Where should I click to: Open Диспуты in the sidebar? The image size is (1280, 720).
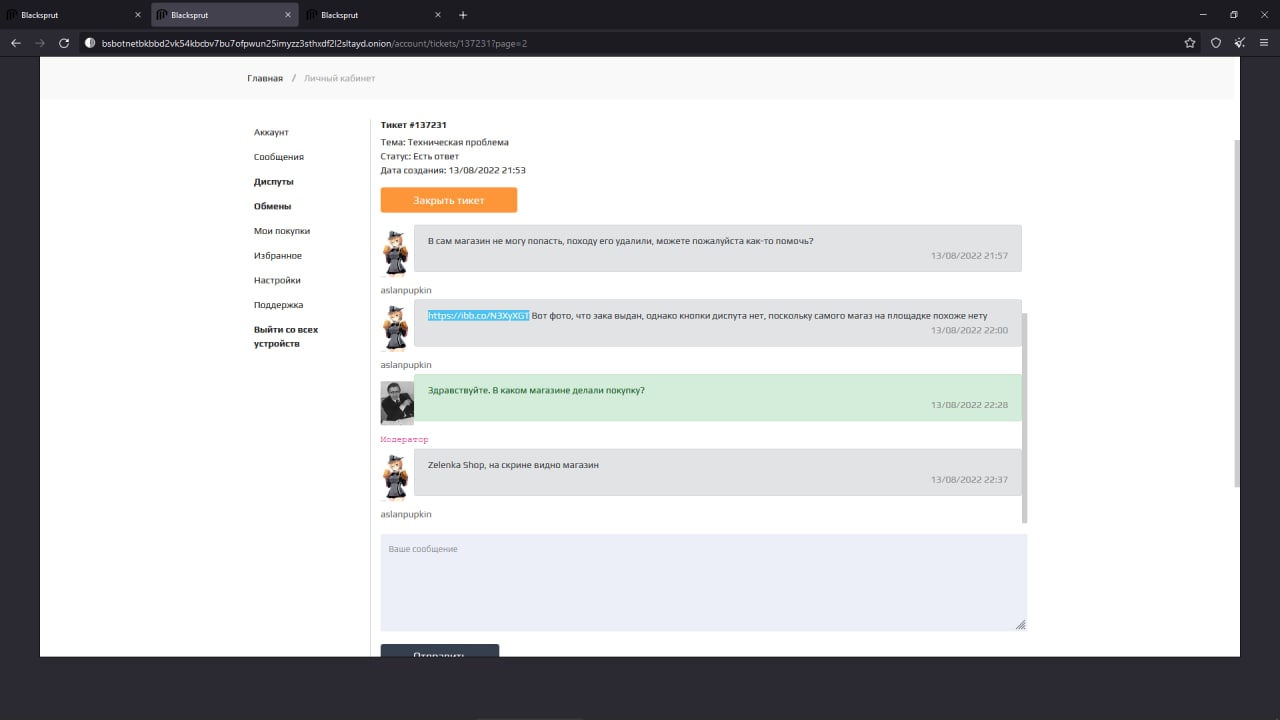tap(274, 182)
